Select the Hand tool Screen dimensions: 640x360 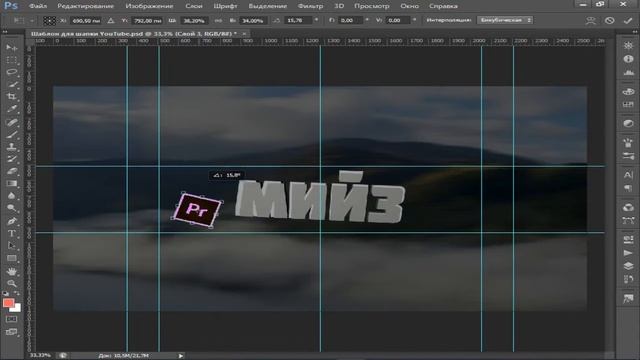[x=11, y=271]
